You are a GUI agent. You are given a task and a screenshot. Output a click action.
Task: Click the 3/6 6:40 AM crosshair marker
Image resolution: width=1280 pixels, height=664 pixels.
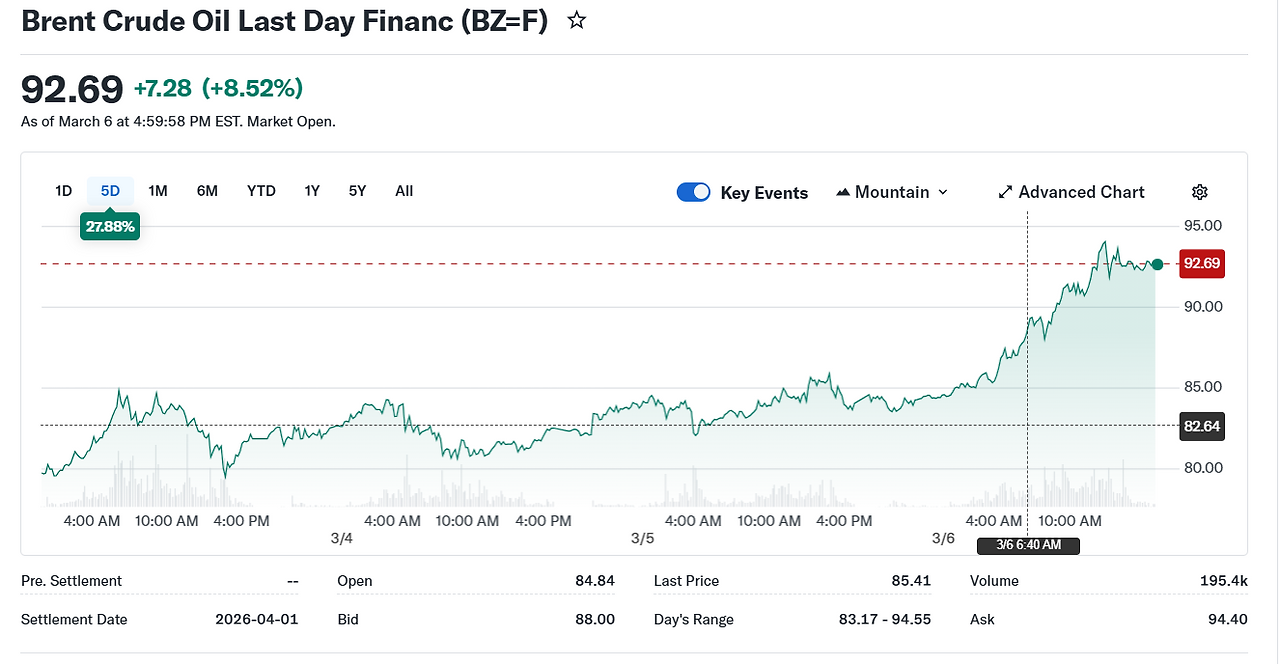[1028, 545]
